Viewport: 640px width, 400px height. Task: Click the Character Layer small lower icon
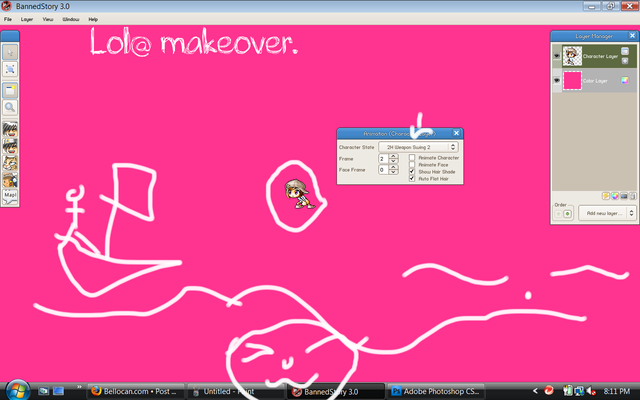[x=625, y=61]
